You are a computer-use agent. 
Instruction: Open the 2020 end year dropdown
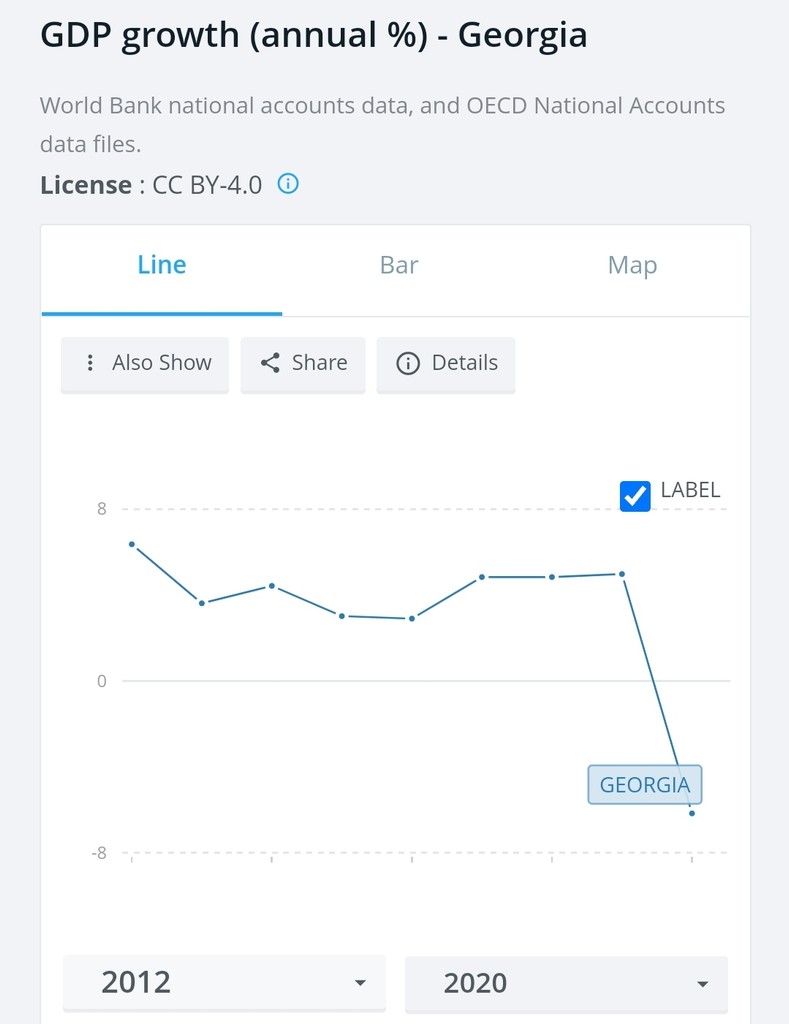566,983
